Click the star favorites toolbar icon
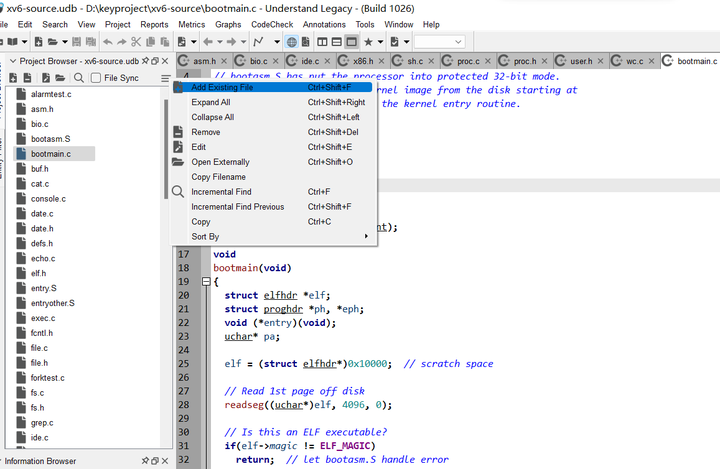 pyautogui.click(x=368, y=42)
